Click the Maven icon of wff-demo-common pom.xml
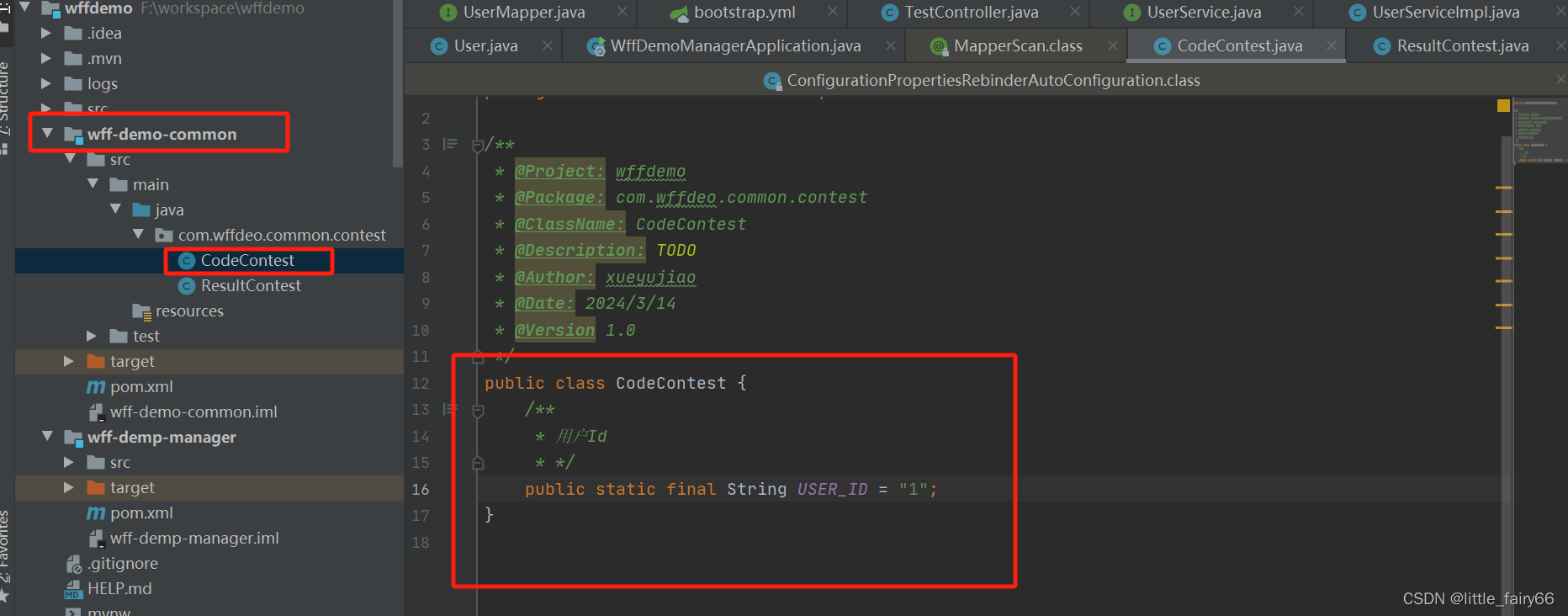 [x=96, y=387]
